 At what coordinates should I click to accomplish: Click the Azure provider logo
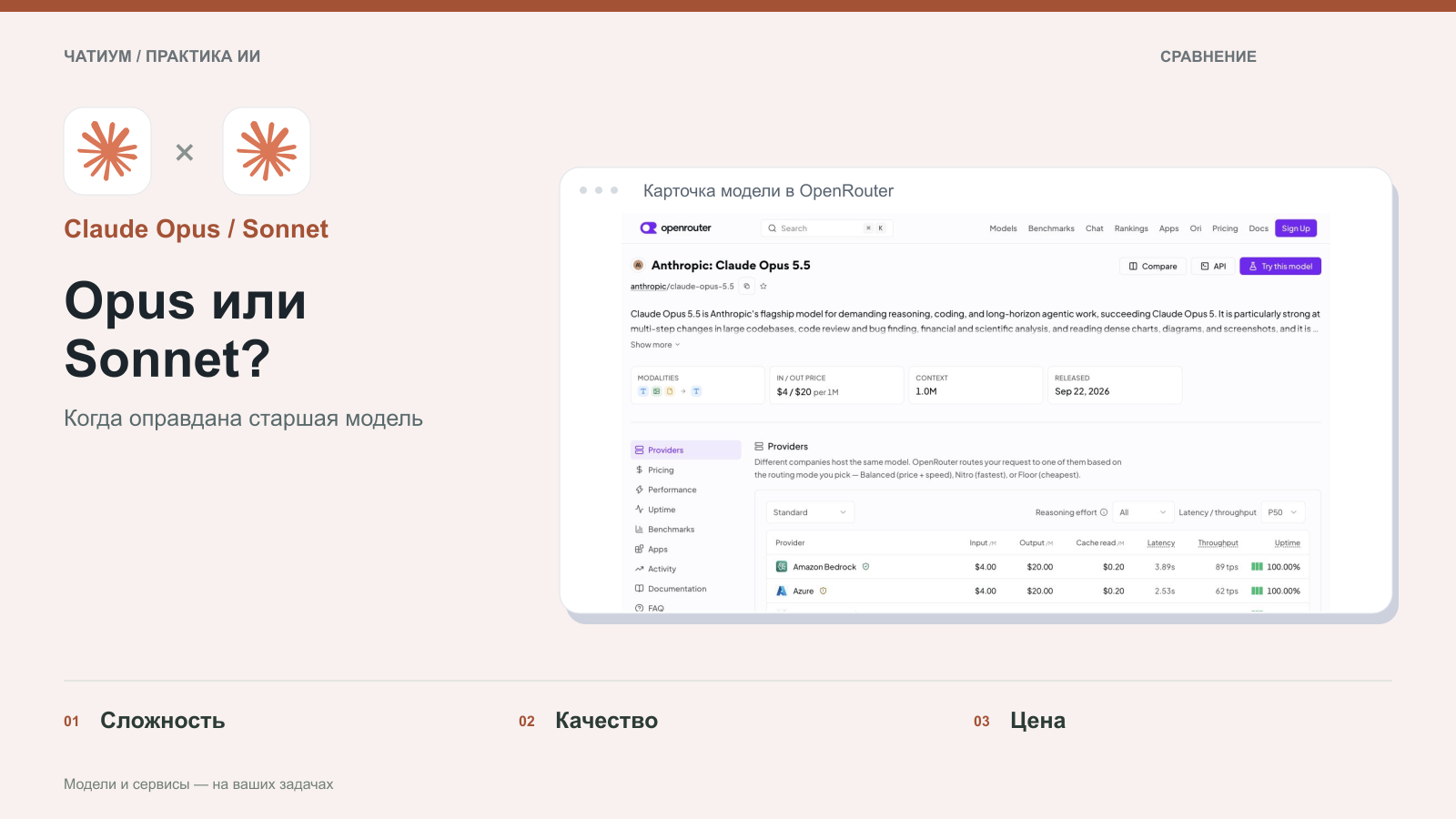point(782,591)
